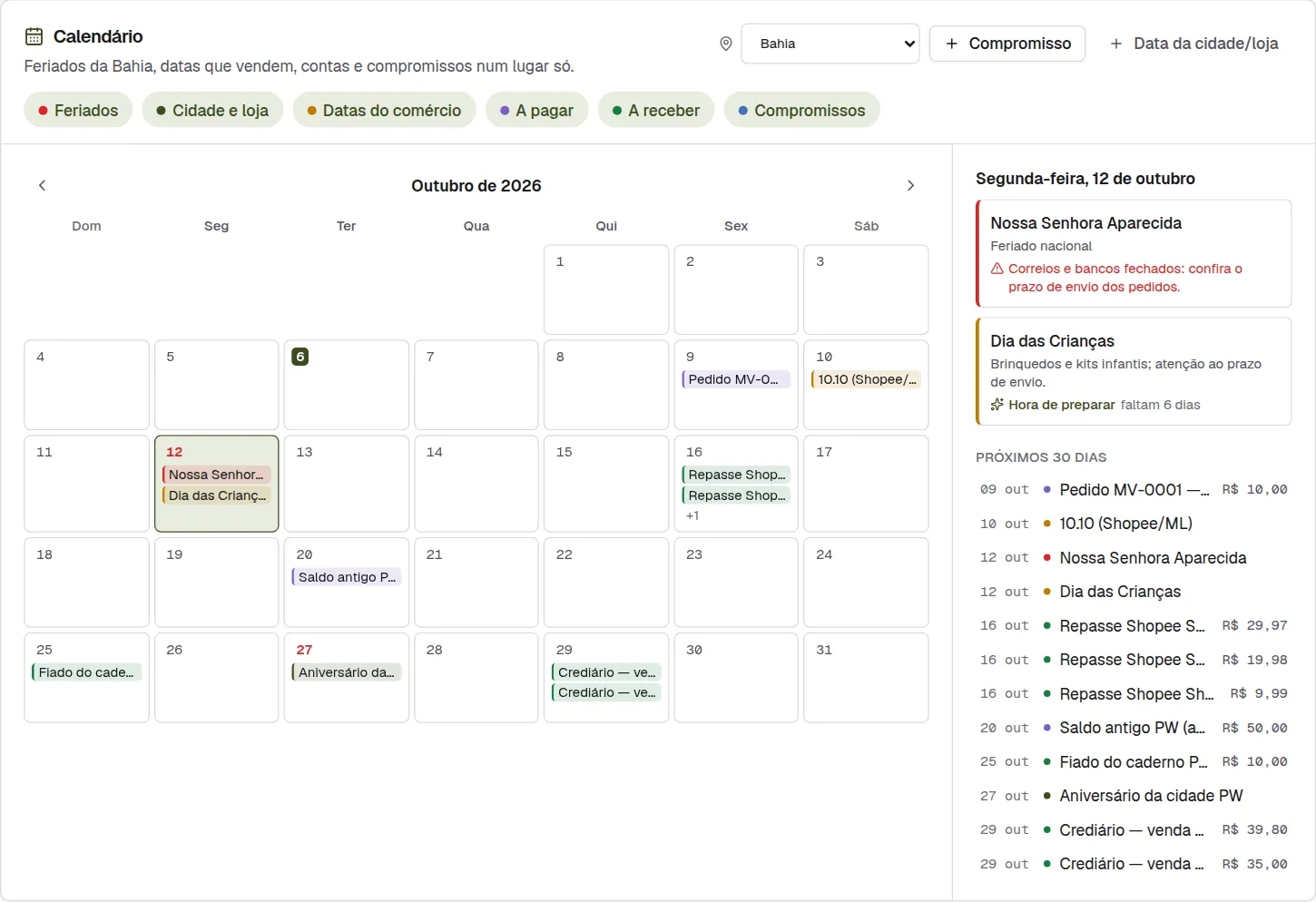1316x902 pixels.
Task: Open Aniversário da... event on day 27
Action: point(346,672)
